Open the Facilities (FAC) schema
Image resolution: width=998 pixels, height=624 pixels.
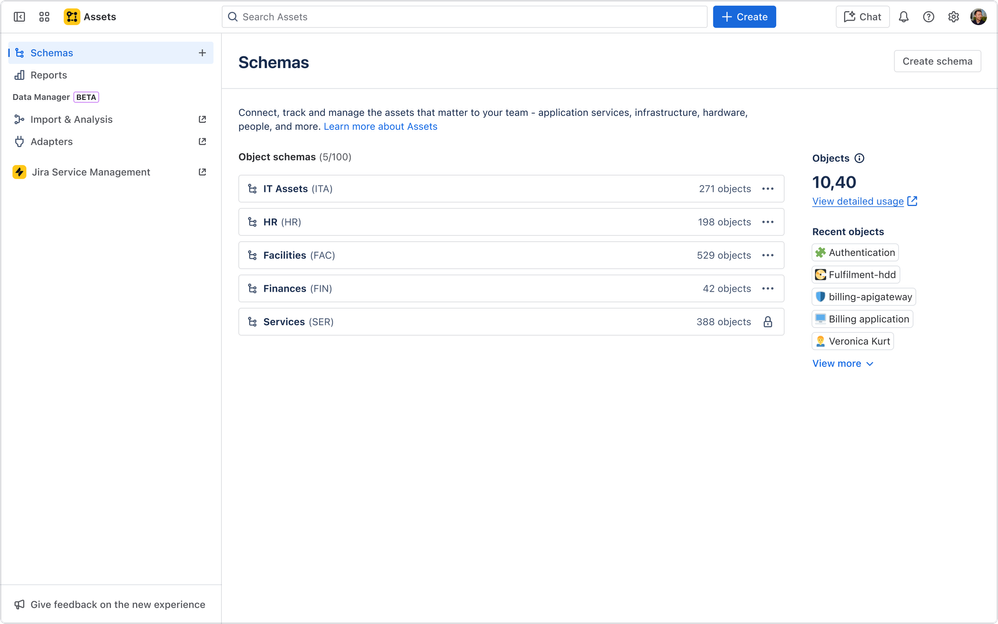click(511, 255)
